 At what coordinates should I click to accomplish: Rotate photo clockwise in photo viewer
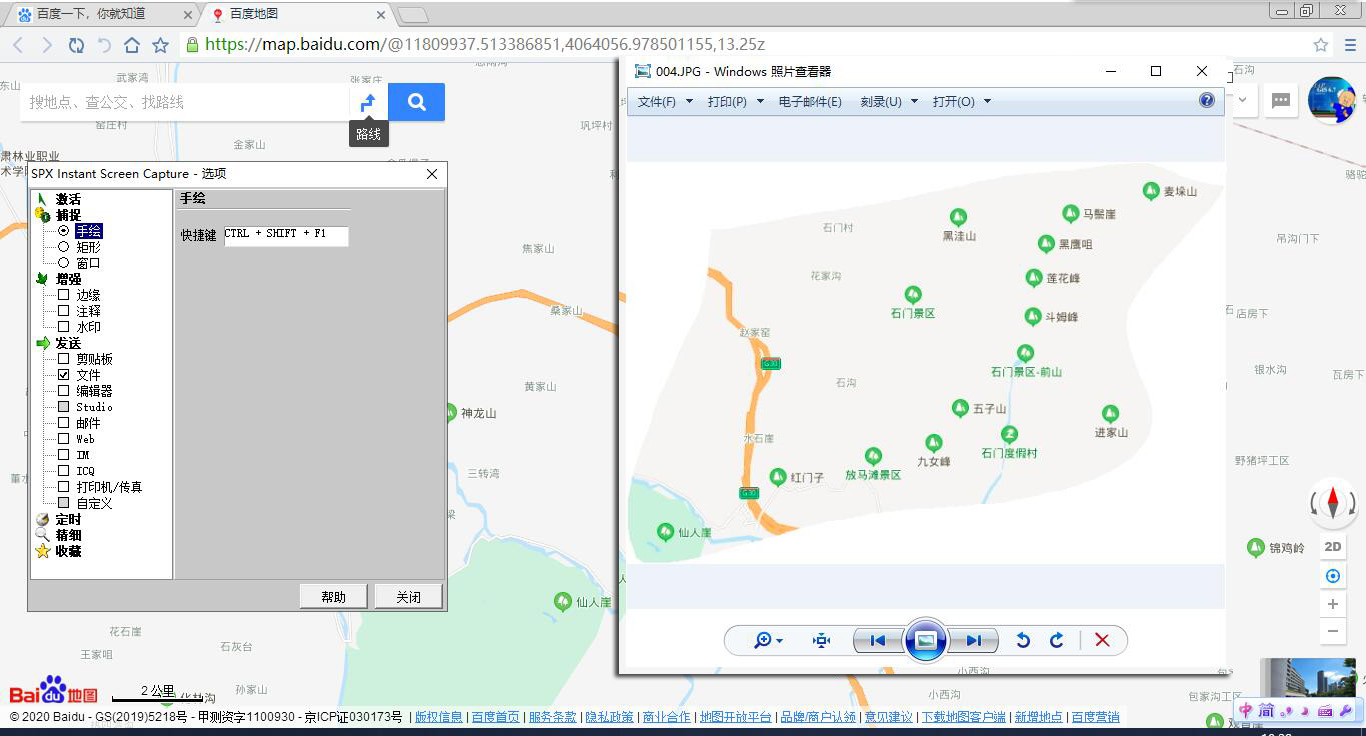tap(1056, 640)
